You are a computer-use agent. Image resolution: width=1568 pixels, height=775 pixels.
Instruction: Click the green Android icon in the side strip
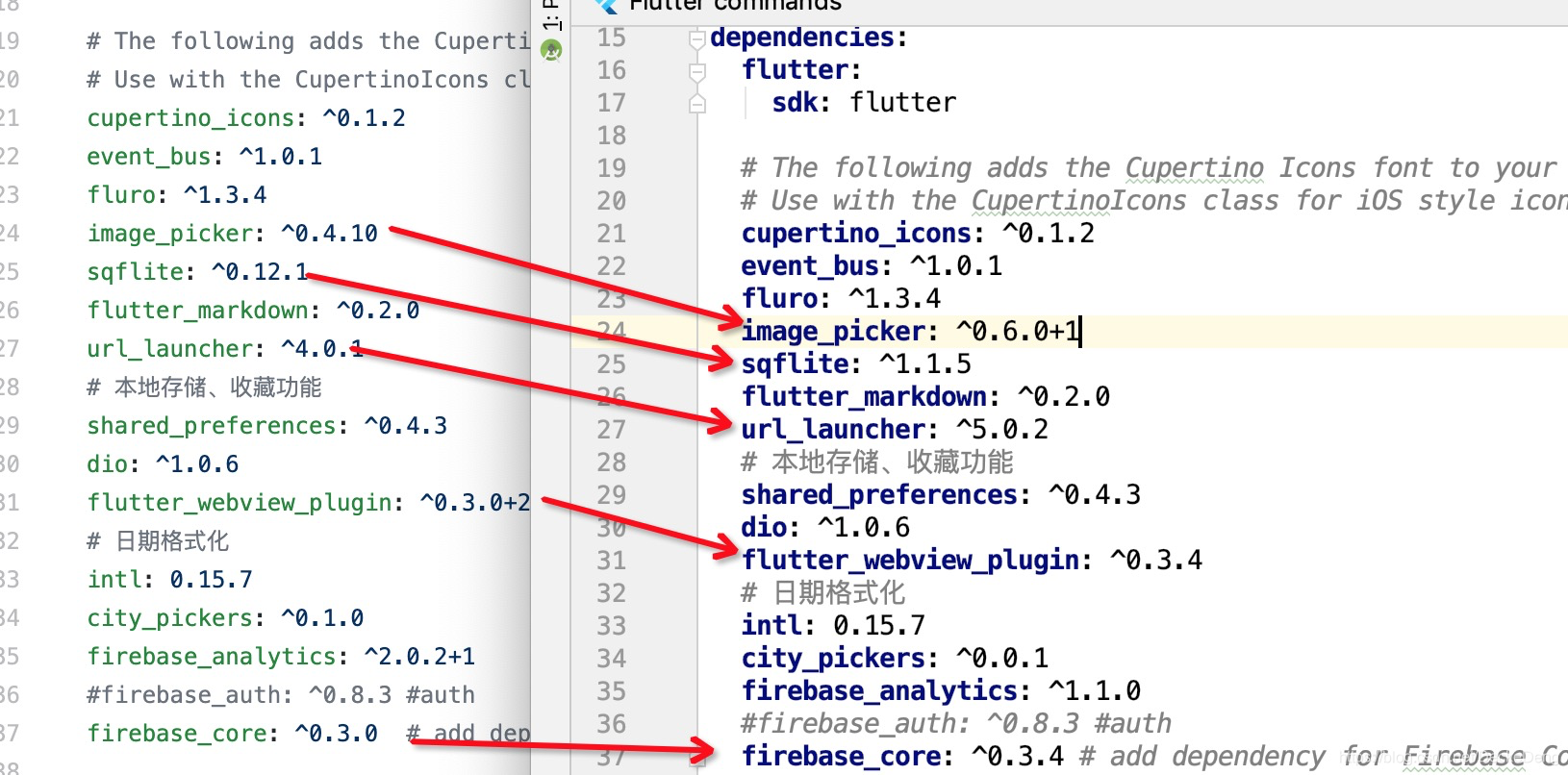551,49
